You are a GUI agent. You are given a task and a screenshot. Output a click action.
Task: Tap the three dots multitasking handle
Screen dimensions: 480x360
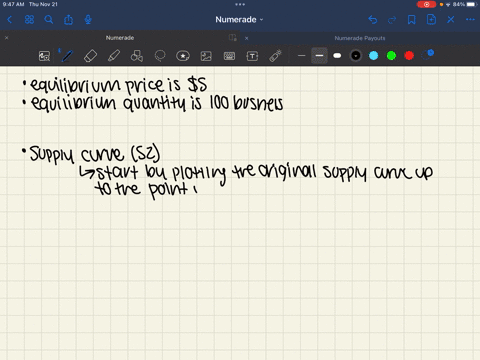(240, 4)
